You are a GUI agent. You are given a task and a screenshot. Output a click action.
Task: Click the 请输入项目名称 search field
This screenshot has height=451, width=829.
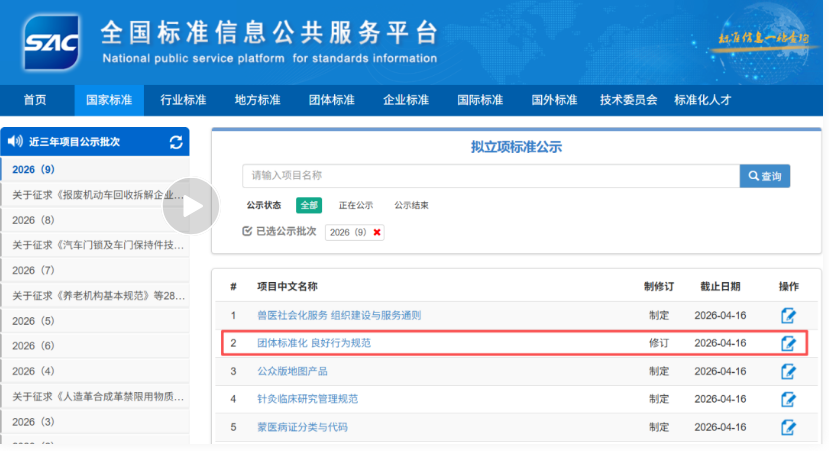(490, 176)
